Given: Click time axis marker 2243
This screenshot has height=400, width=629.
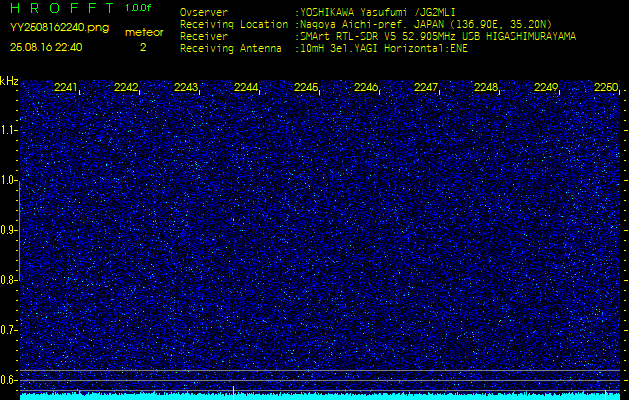Looking at the screenshot, I should click(186, 87).
